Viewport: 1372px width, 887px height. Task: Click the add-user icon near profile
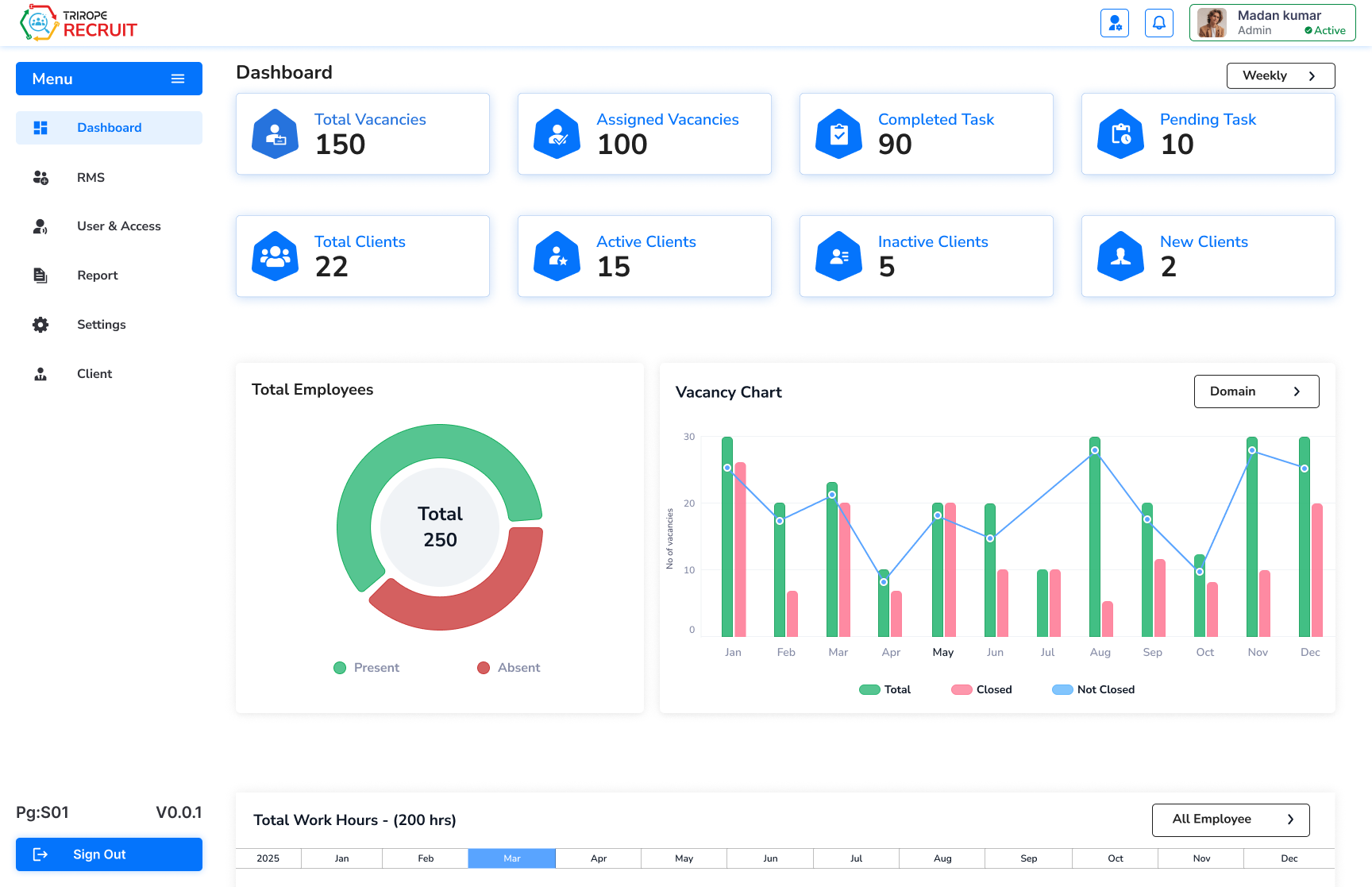click(x=1115, y=23)
